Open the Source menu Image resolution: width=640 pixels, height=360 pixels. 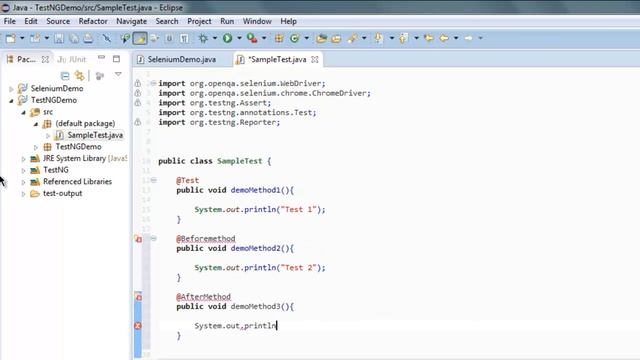(58, 21)
